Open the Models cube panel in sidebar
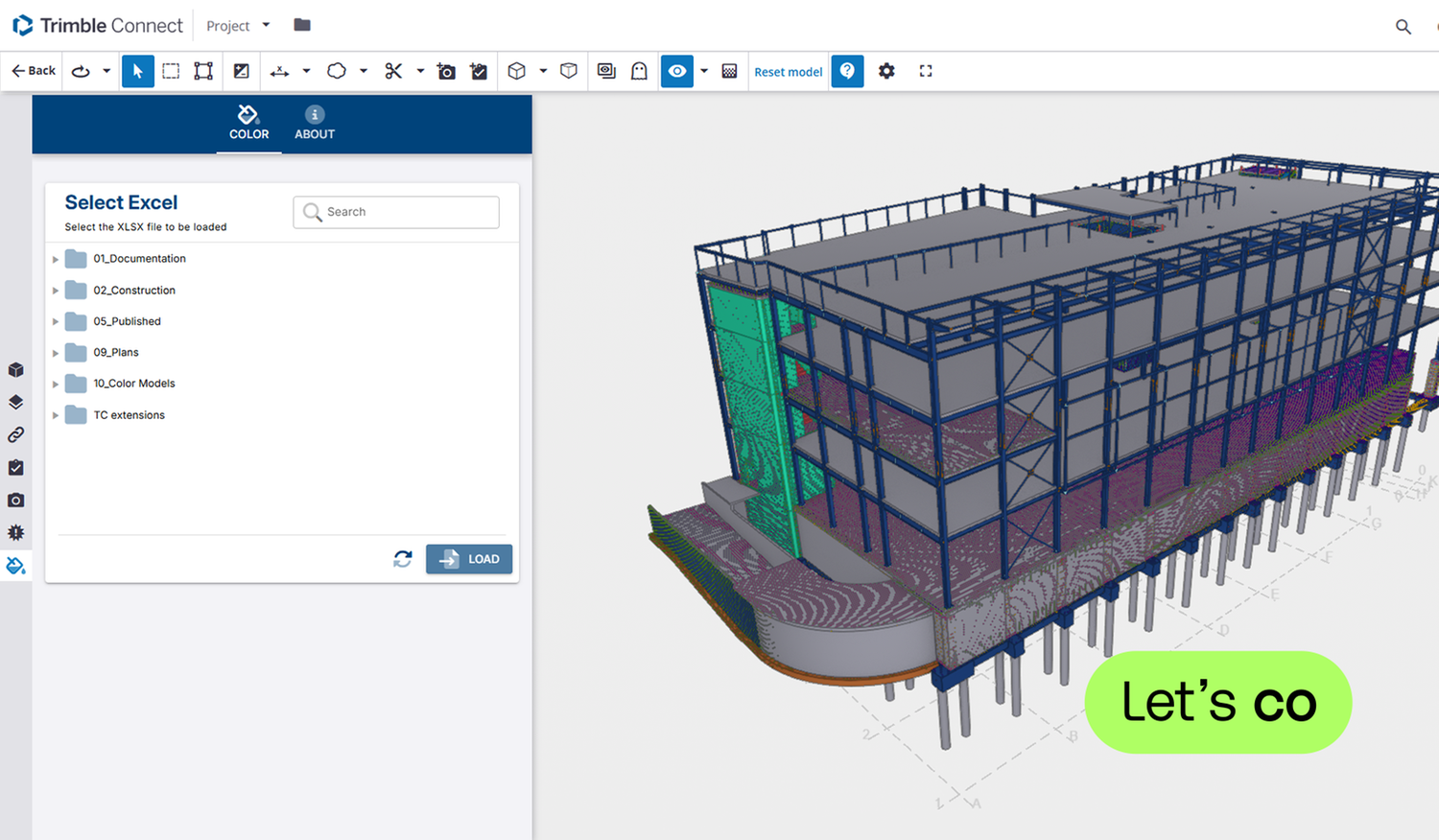Image resolution: width=1439 pixels, height=840 pixels. click(15, 370)
